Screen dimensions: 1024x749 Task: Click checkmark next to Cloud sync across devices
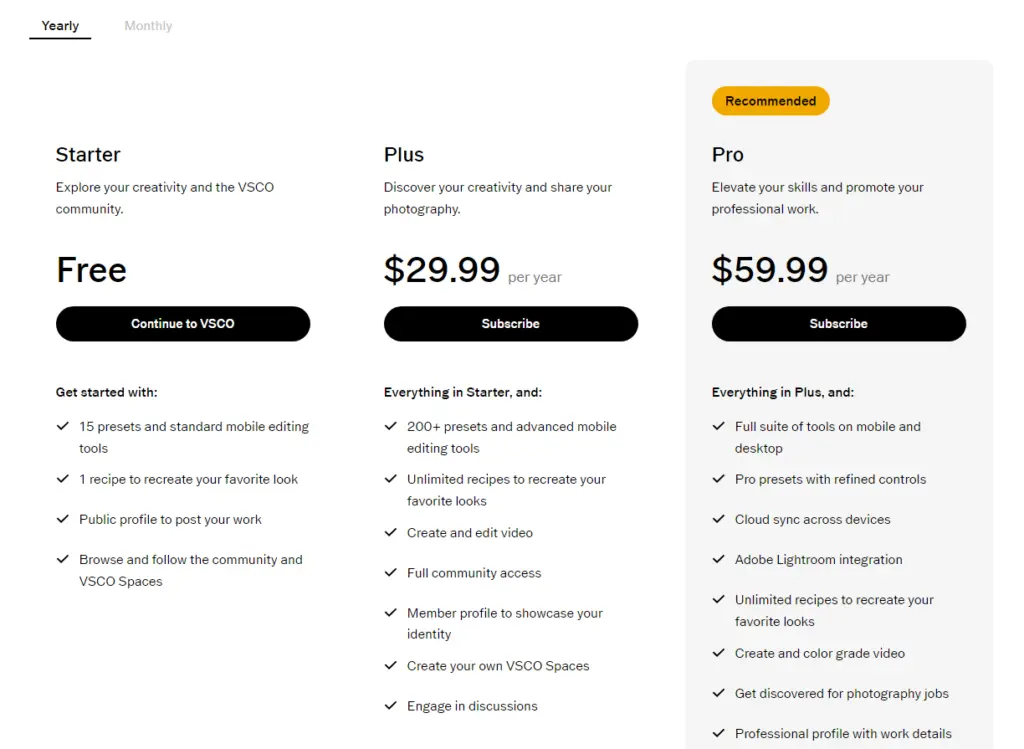pos(718,519)
